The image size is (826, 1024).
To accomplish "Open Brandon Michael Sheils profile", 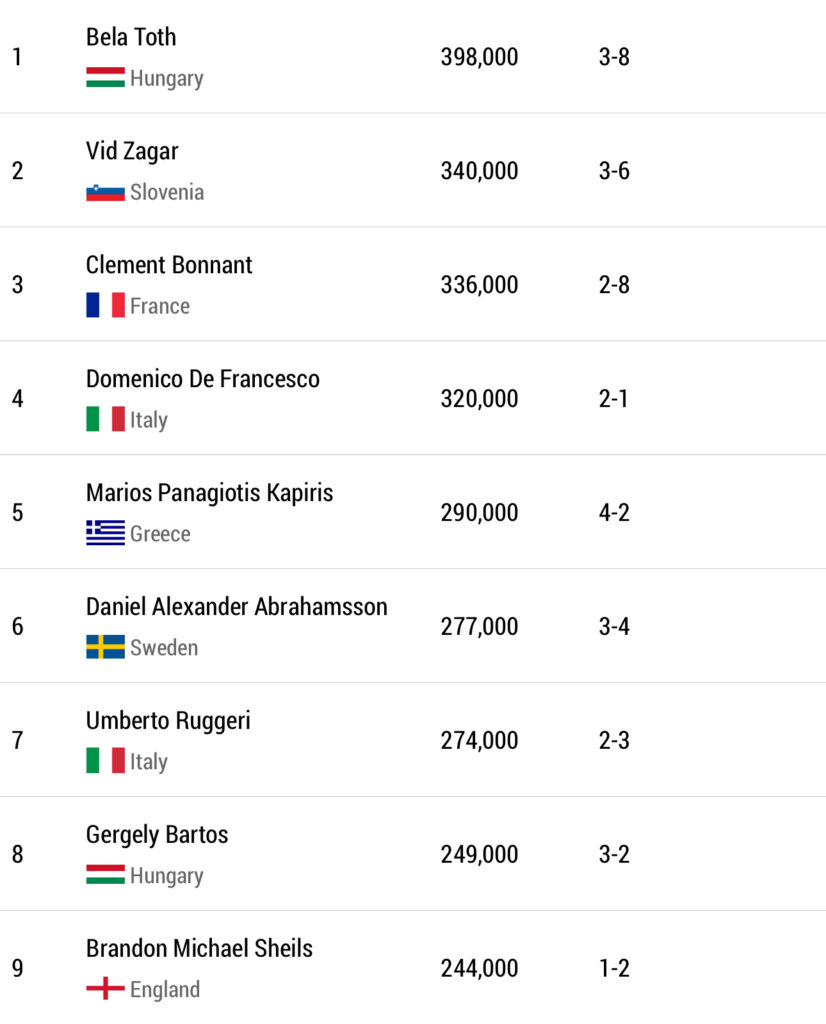I will pos(199,949).
